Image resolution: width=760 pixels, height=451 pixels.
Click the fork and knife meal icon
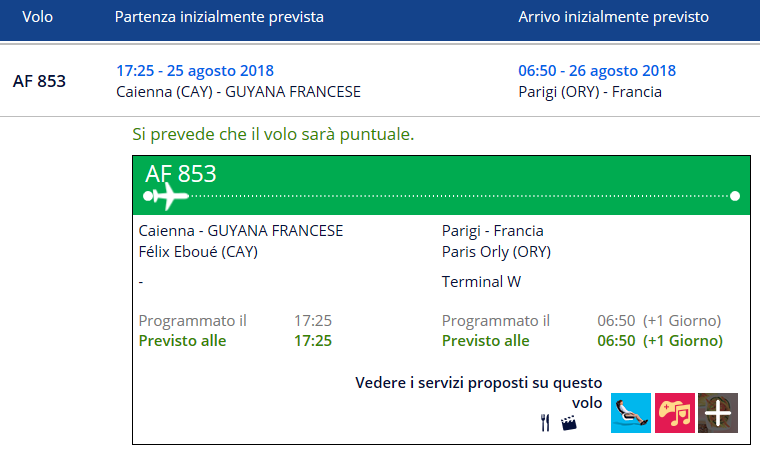coord(545,423)
